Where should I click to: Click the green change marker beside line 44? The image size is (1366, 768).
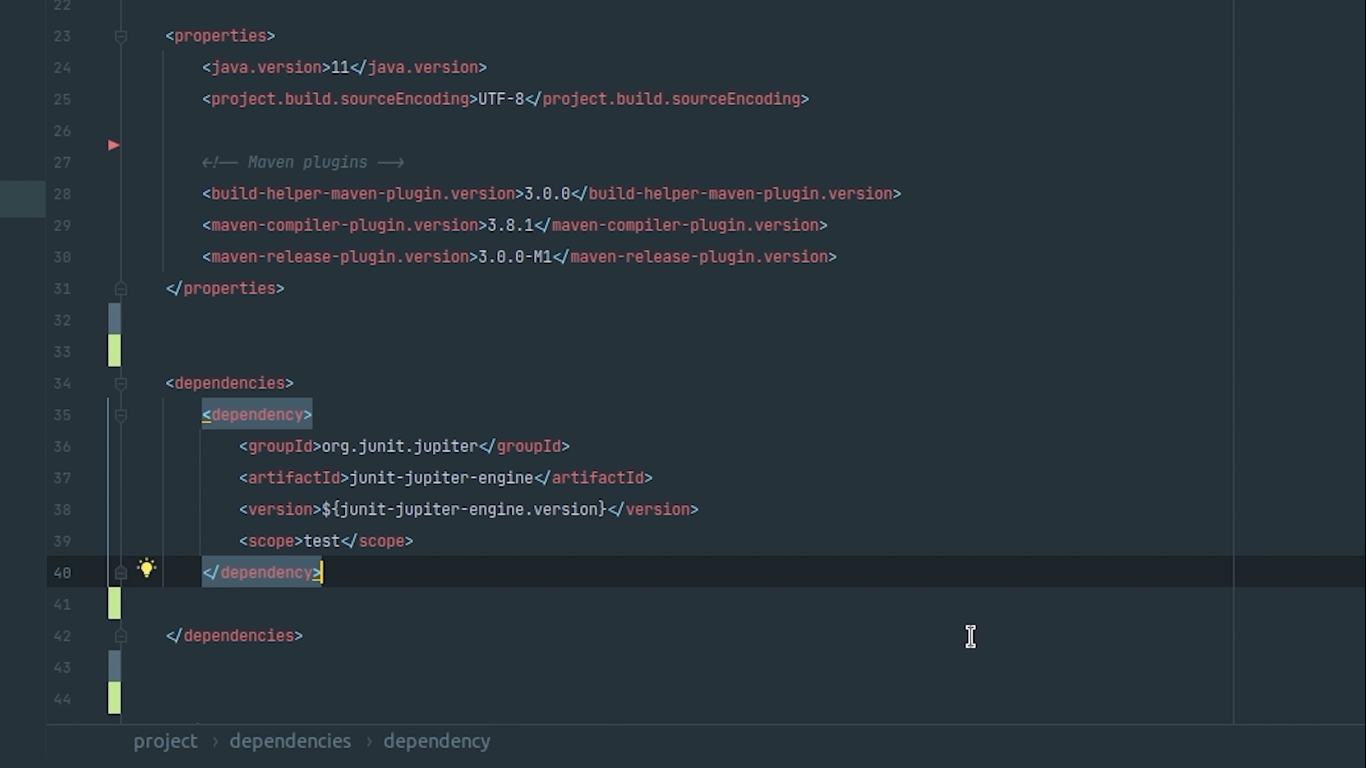114,698
